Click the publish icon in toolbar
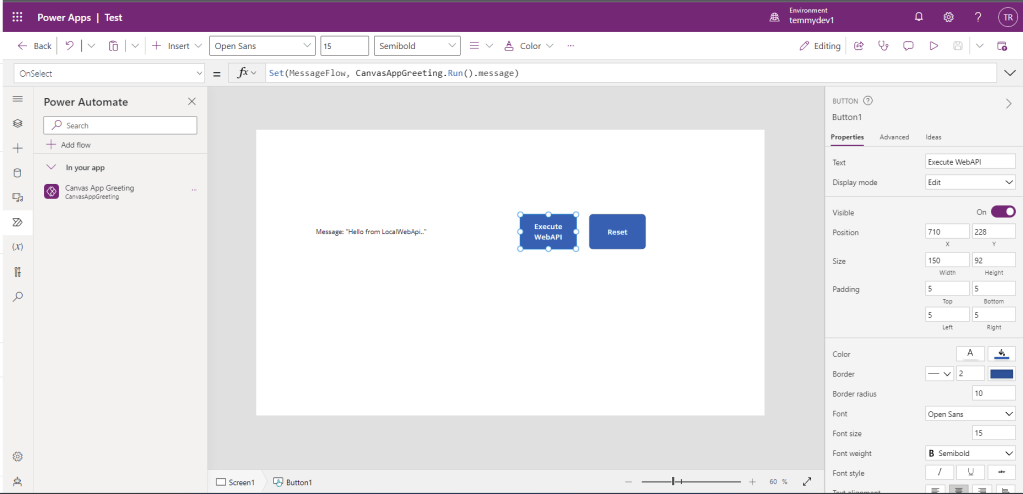This screenshot has height=494, width=1023. pos(1002,46)
